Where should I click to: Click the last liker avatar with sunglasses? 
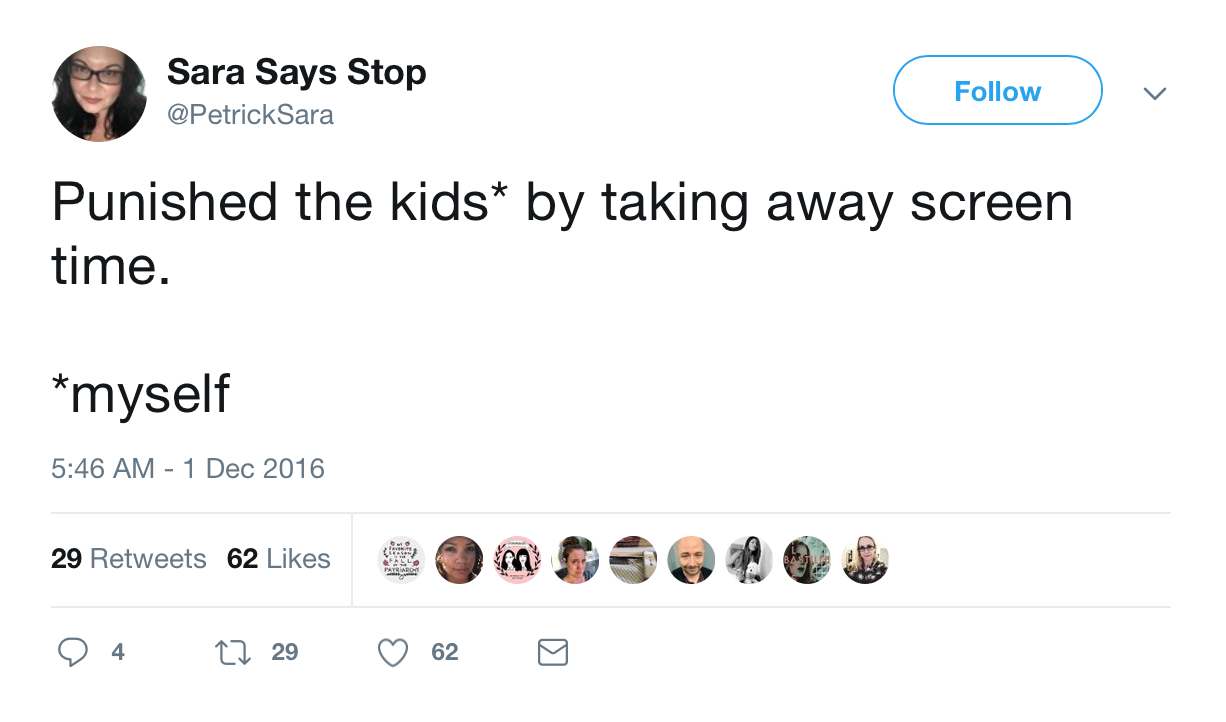[x=865, y=560]
